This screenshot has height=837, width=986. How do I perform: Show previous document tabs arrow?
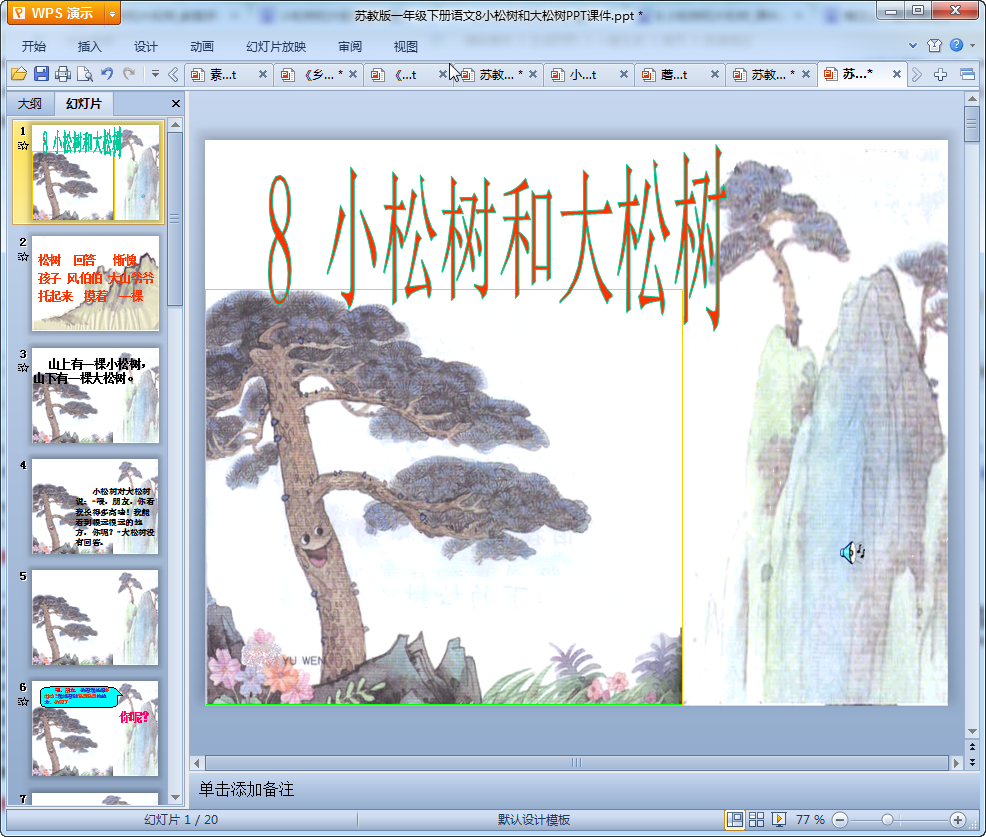pyautogui.click(x=174, y=75)
